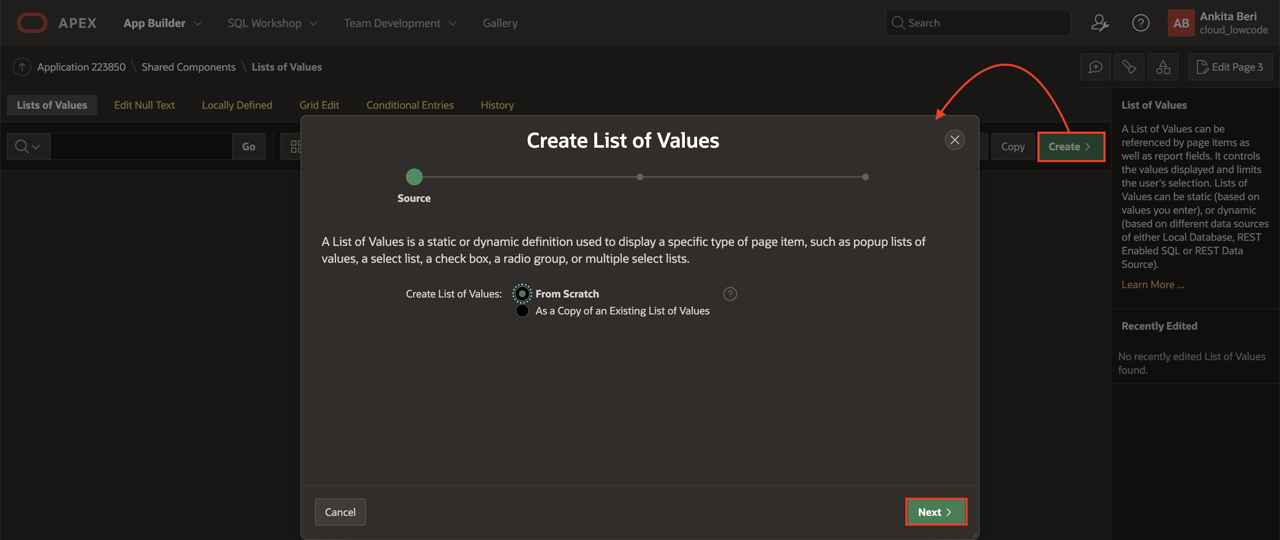Viewport: 1280px width, 540px height.
Task: Click the Oracle APEX logo icon
Action: point(32,23)
